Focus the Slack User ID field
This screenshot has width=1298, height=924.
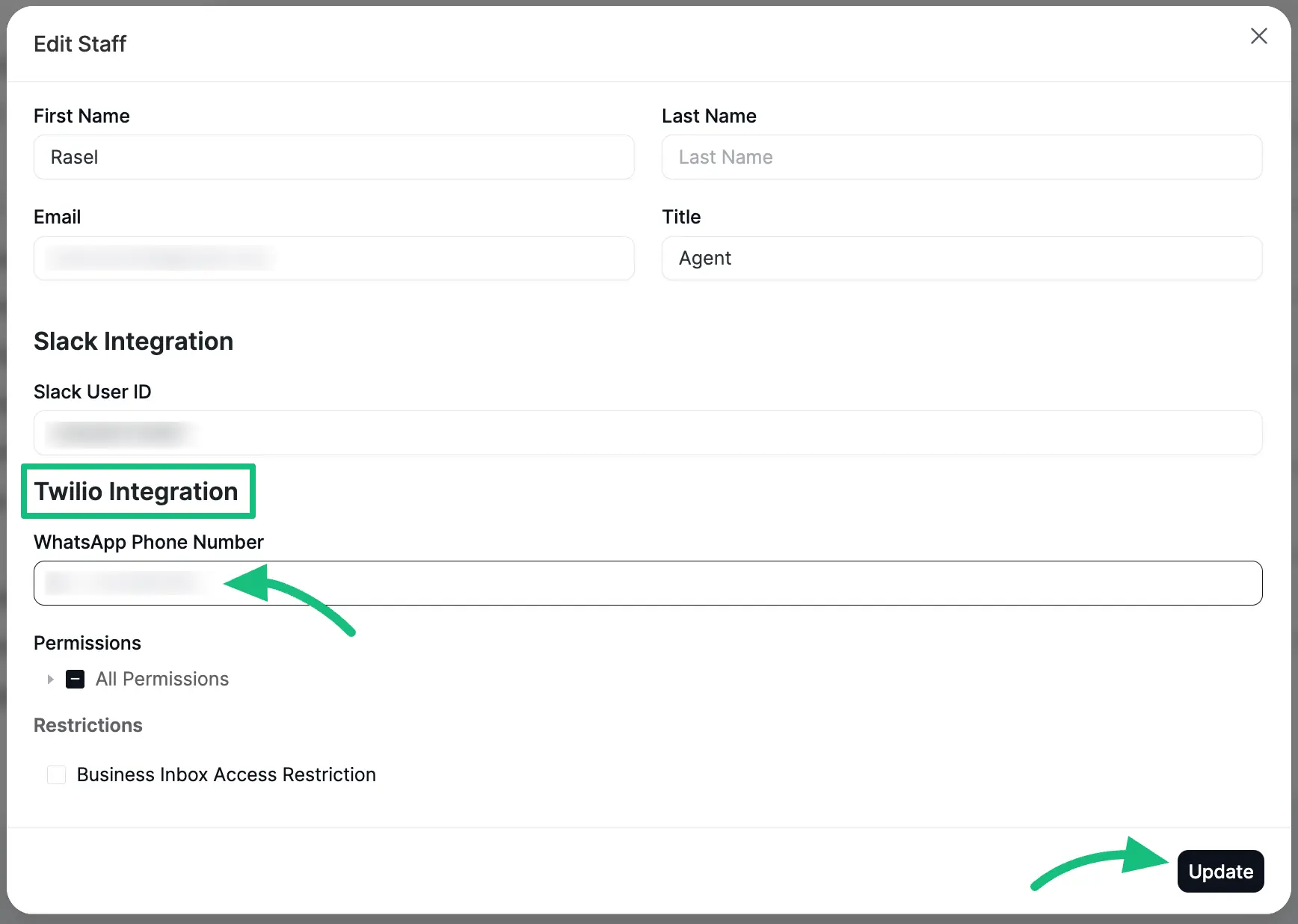(648, 433)
